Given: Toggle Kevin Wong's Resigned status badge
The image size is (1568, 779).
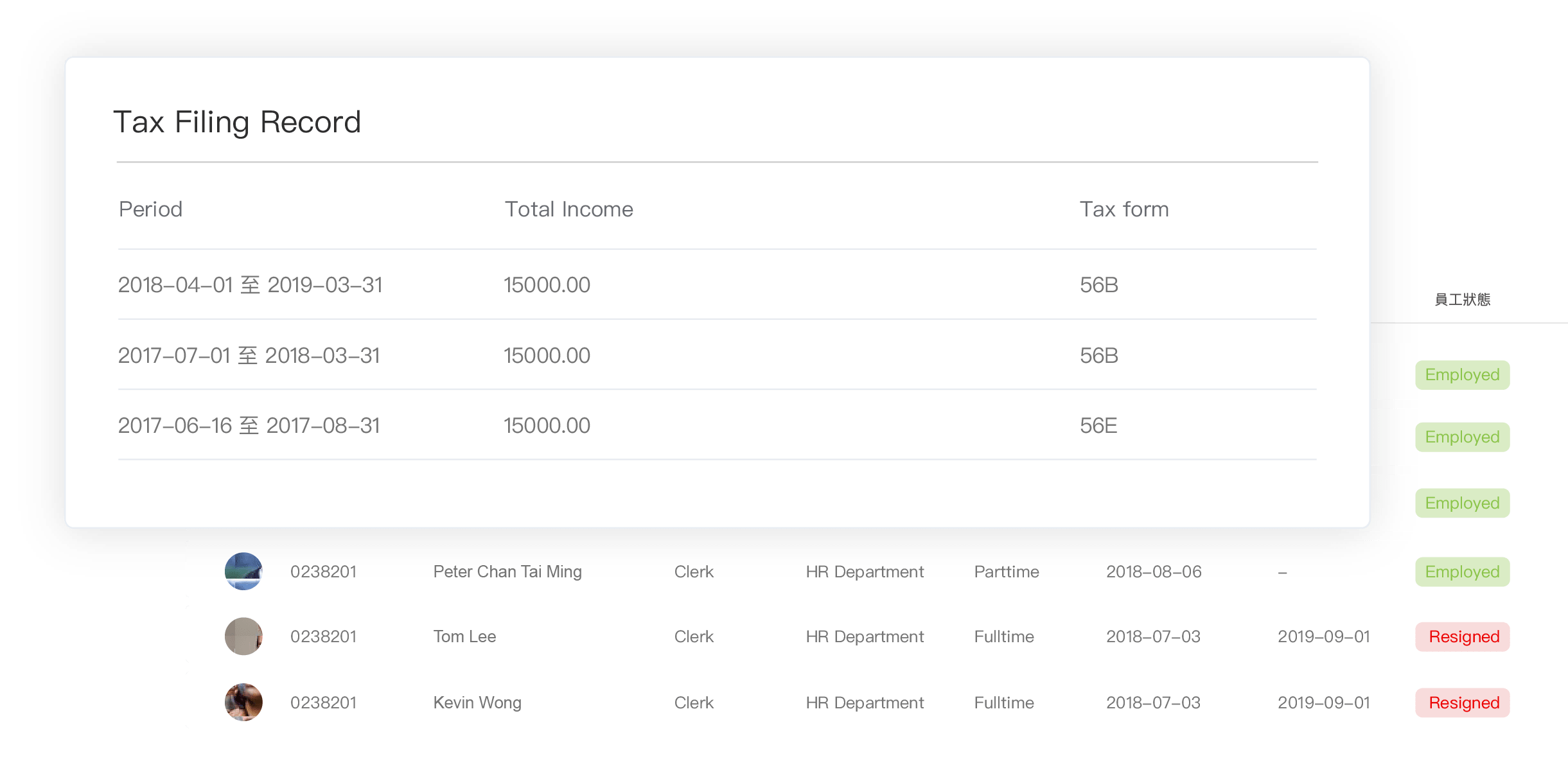Looking at the screenshot, I should (1462, 702).
